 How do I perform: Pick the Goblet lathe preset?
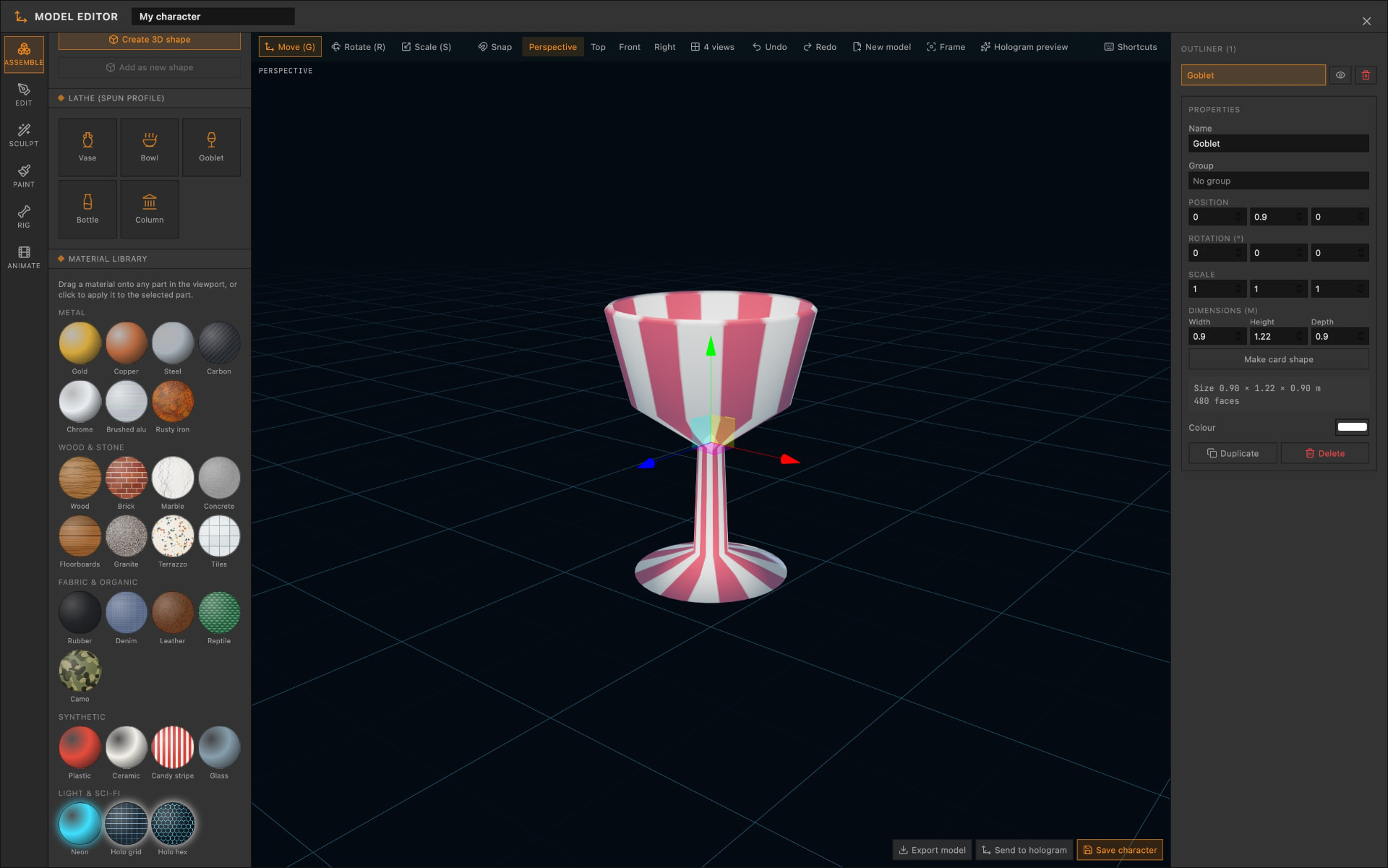pyautogui.click(x=211, y=147)
